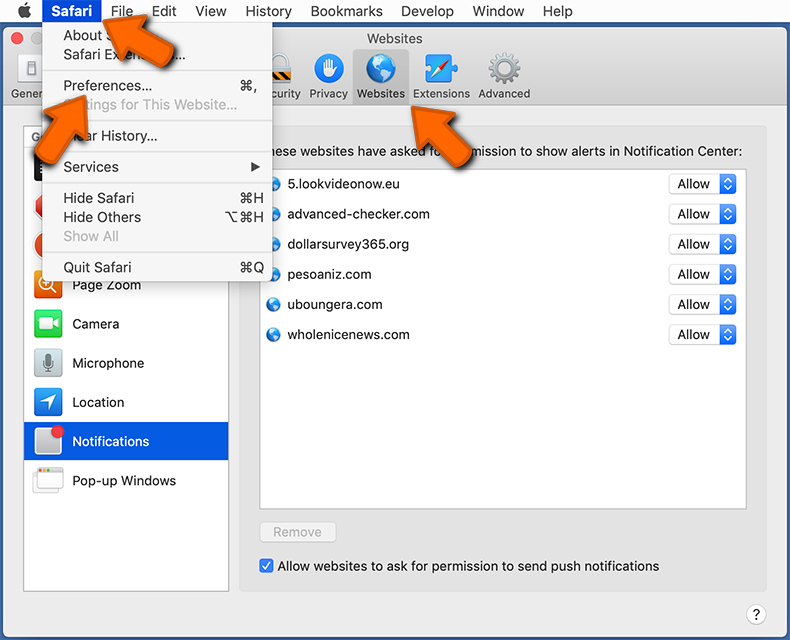Select the advanced-checker.com row

pos(503,214)
